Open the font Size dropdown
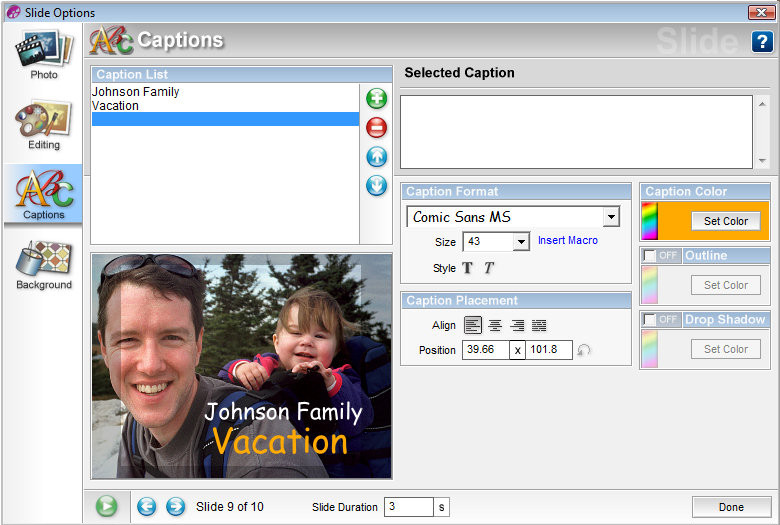Viewport: 780px width, 525px height. 521,242
